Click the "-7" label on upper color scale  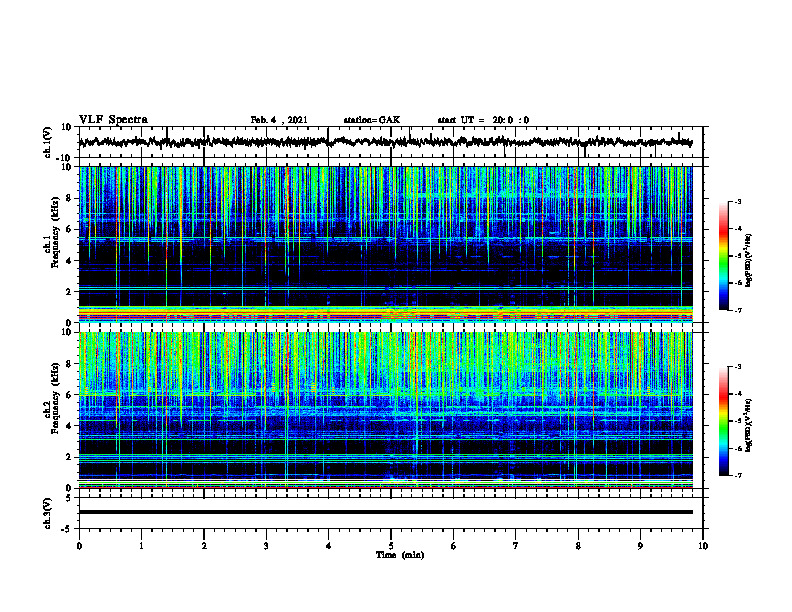point(737,310)
